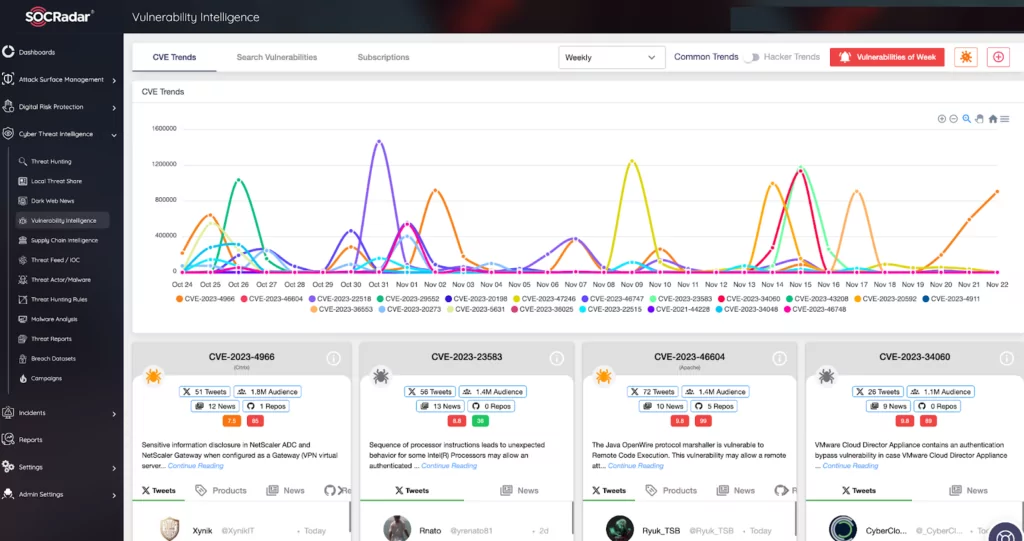The width and height of the screenshot is (1024, 541).
Task: Open the chart hamburger menu
Action: [x=1004, y=119]
